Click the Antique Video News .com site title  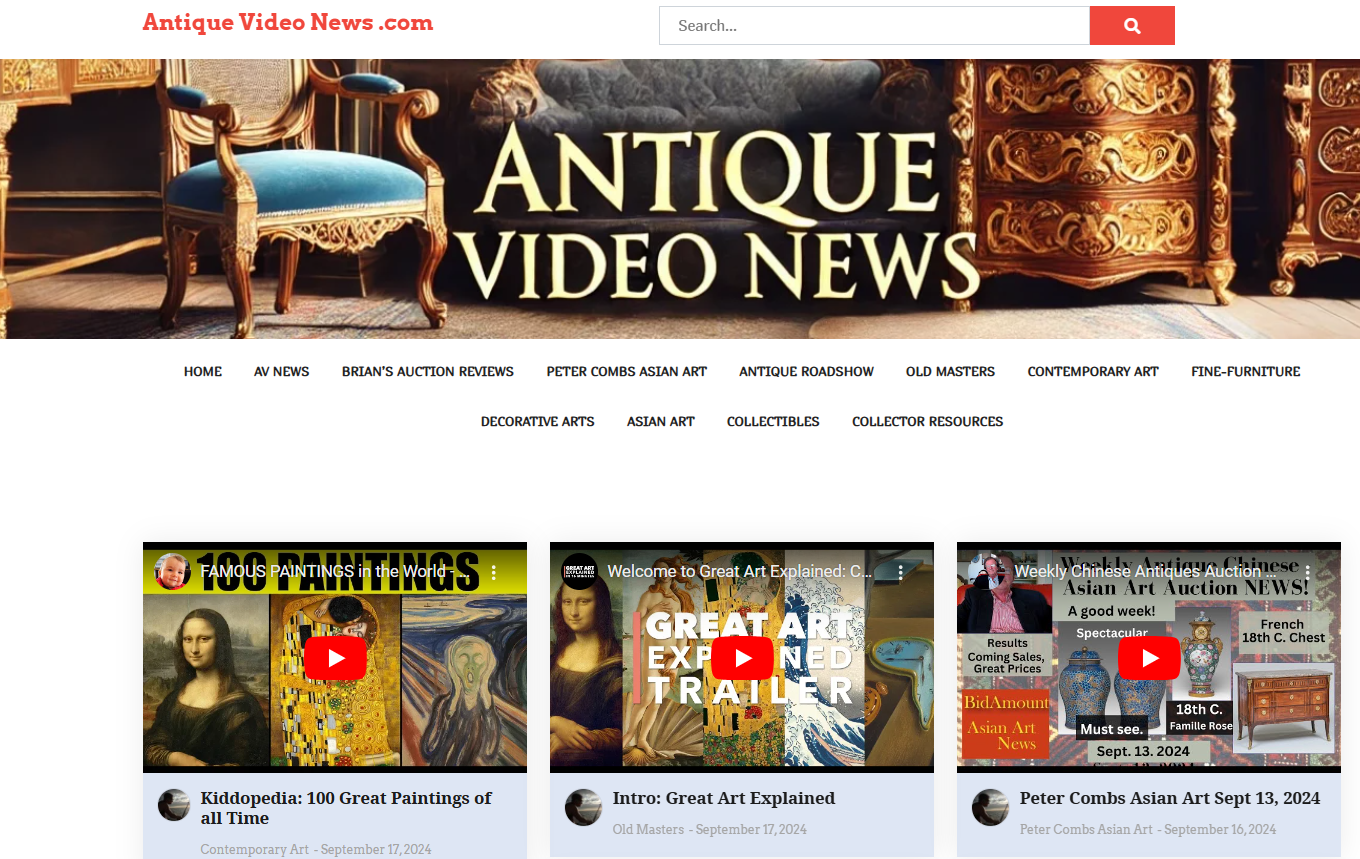(x=288, y=23)
